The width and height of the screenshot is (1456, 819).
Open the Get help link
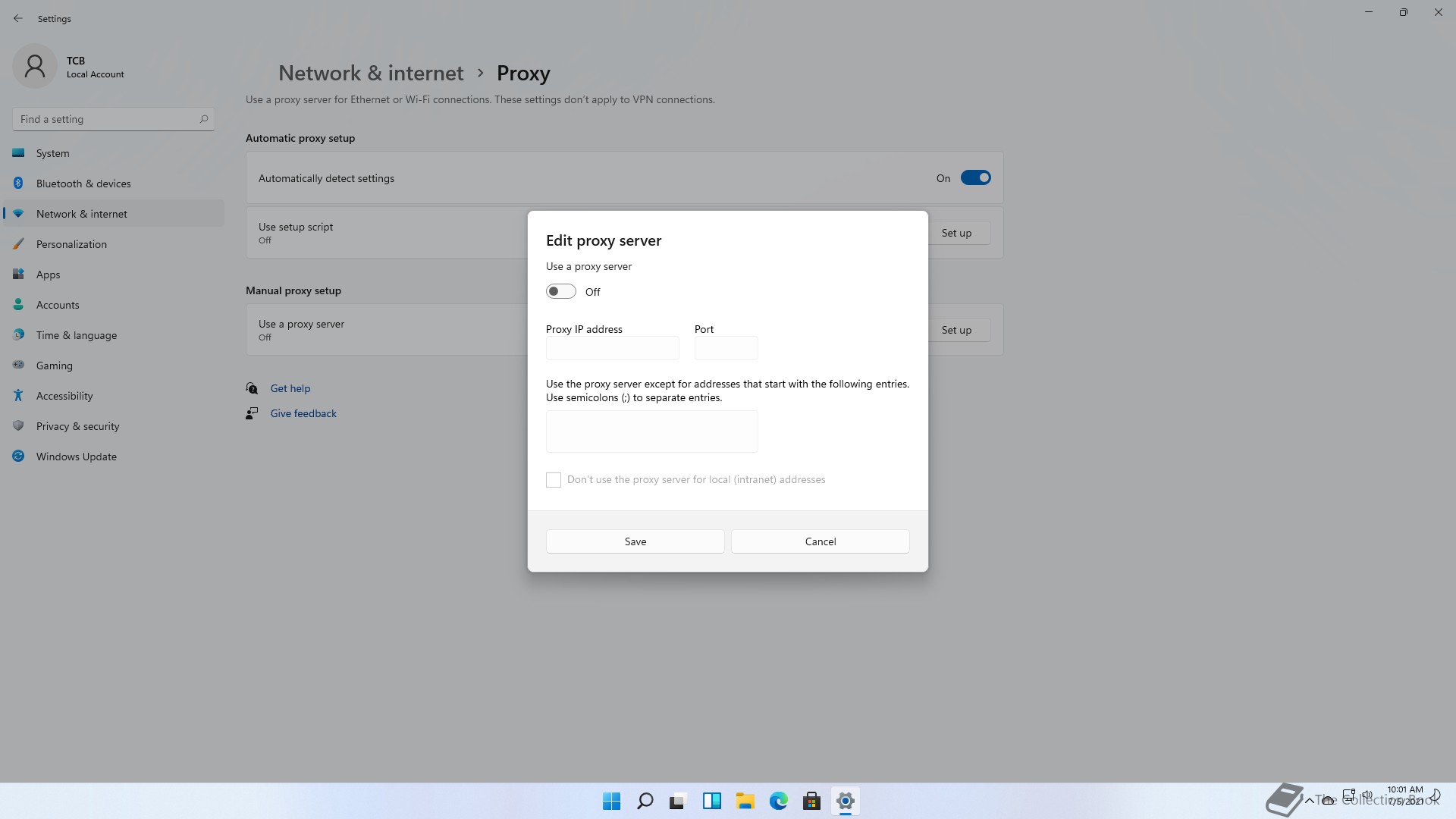click(290, 388)
